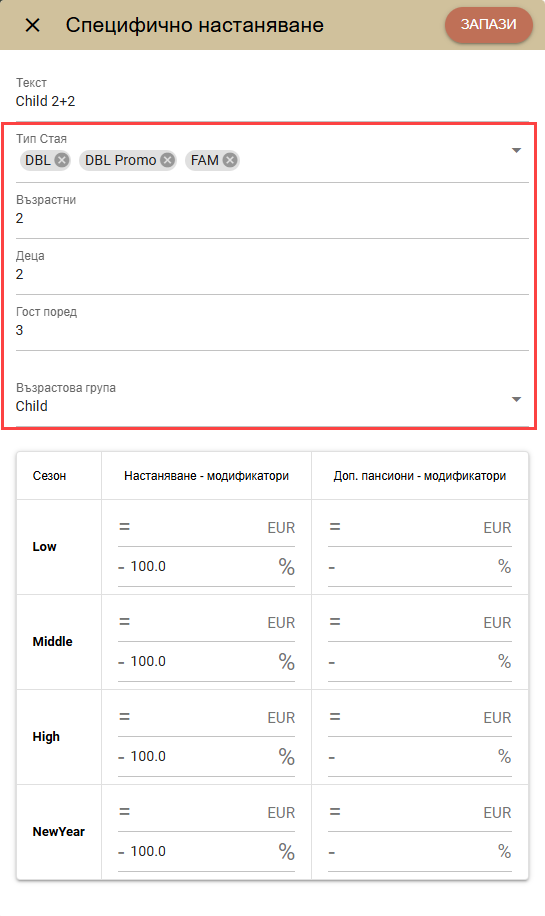
Task: Remove the DBL room type chip
Action: point(62,160)
